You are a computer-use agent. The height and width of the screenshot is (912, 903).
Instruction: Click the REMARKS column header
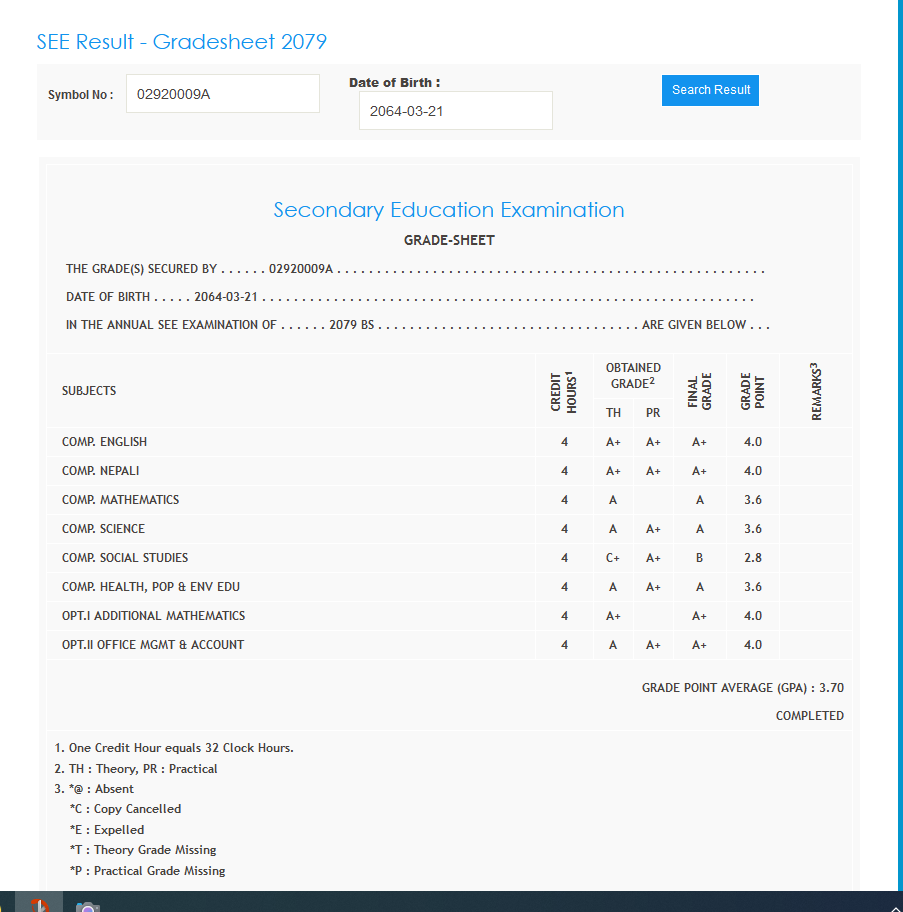[816, 391]
